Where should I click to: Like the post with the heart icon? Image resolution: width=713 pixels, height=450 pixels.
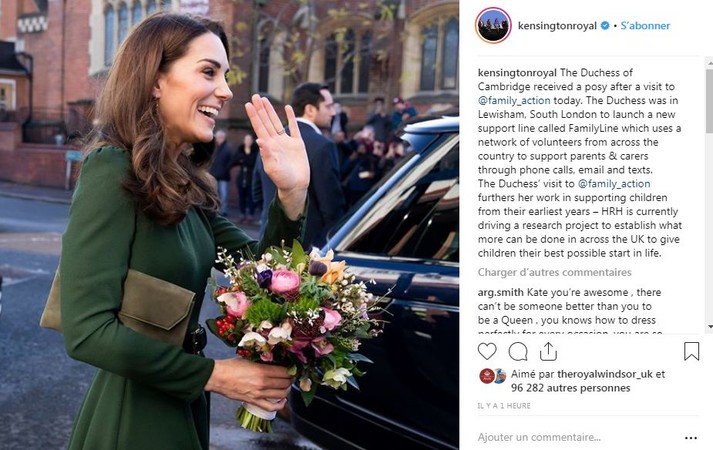(x=487, y=351)
